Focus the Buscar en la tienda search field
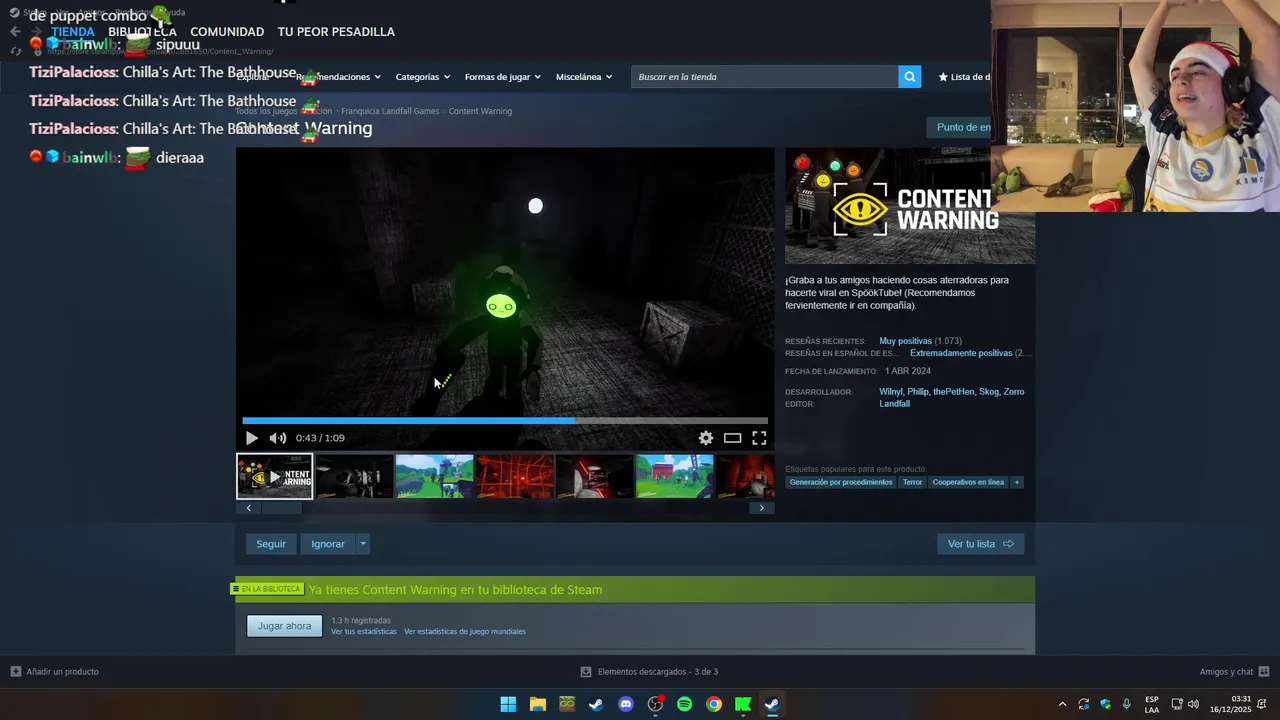Image resolution: width=1280 pixels, height=720 pixels. [764, 77]
